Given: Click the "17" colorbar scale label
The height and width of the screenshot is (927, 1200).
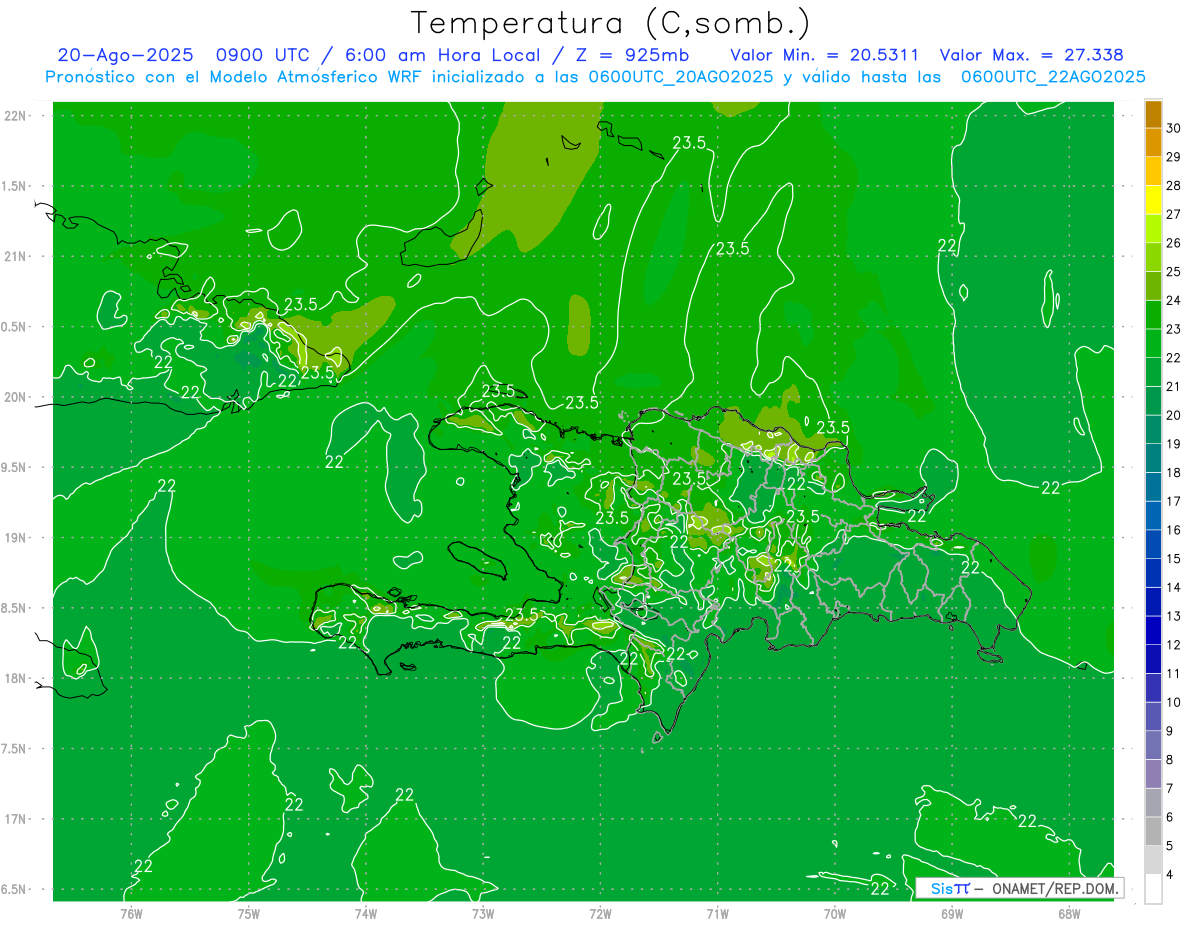Looking at the screenshot, I should coord(1173,501).
